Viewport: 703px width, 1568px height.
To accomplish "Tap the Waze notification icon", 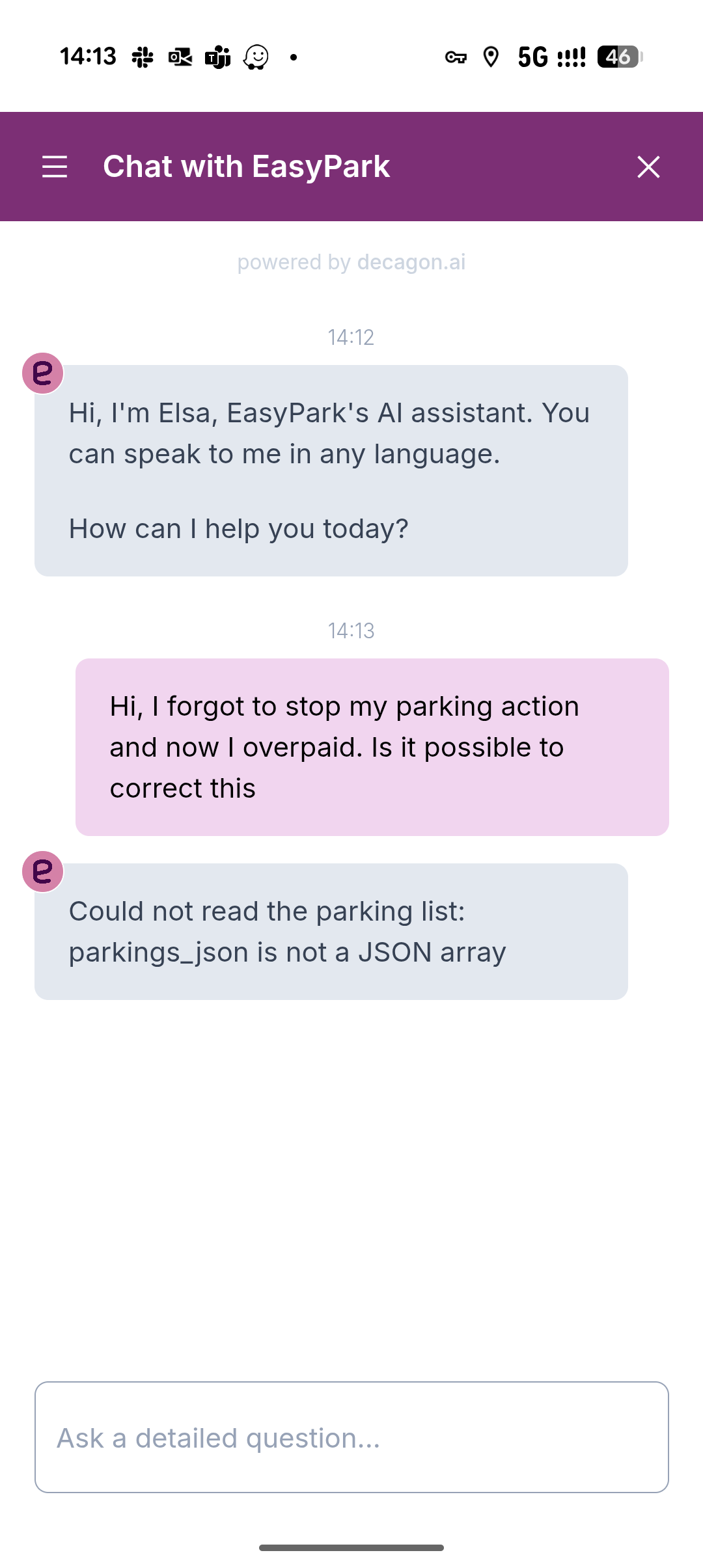I will (x=256, y=57).
